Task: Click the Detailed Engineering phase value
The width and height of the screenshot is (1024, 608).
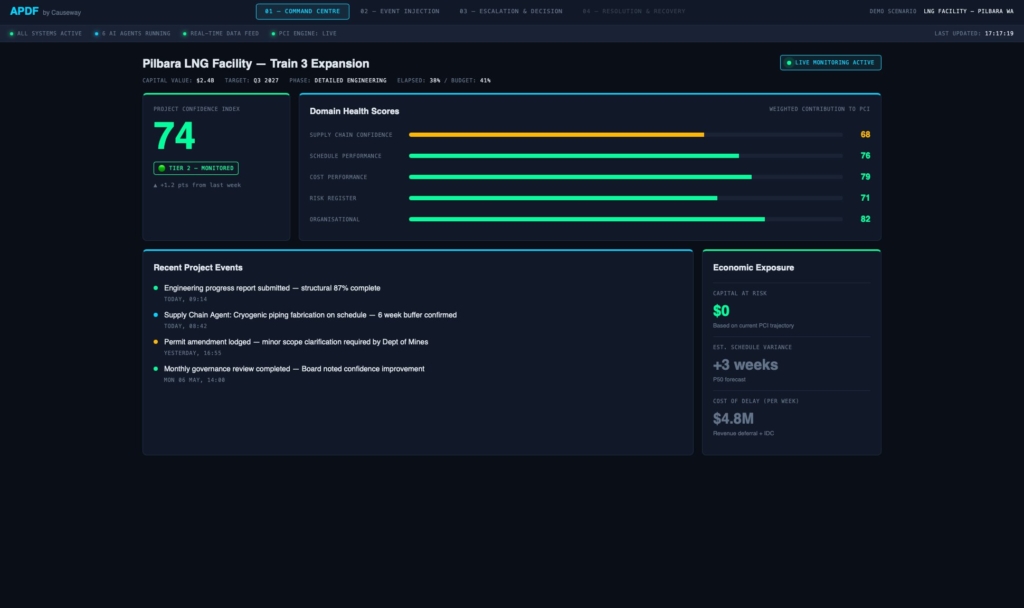Action: pyautogui.click(x=350, y=80)
